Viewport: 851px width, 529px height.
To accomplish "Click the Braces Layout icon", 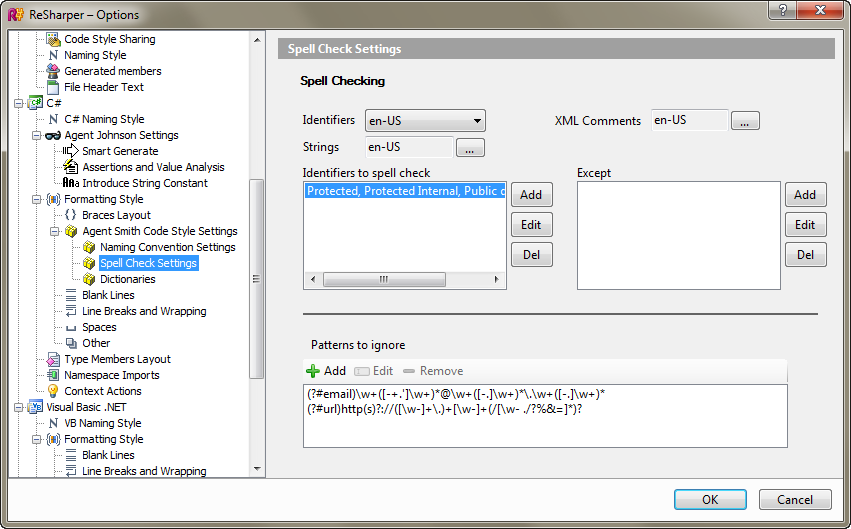I will click(71, 215).
